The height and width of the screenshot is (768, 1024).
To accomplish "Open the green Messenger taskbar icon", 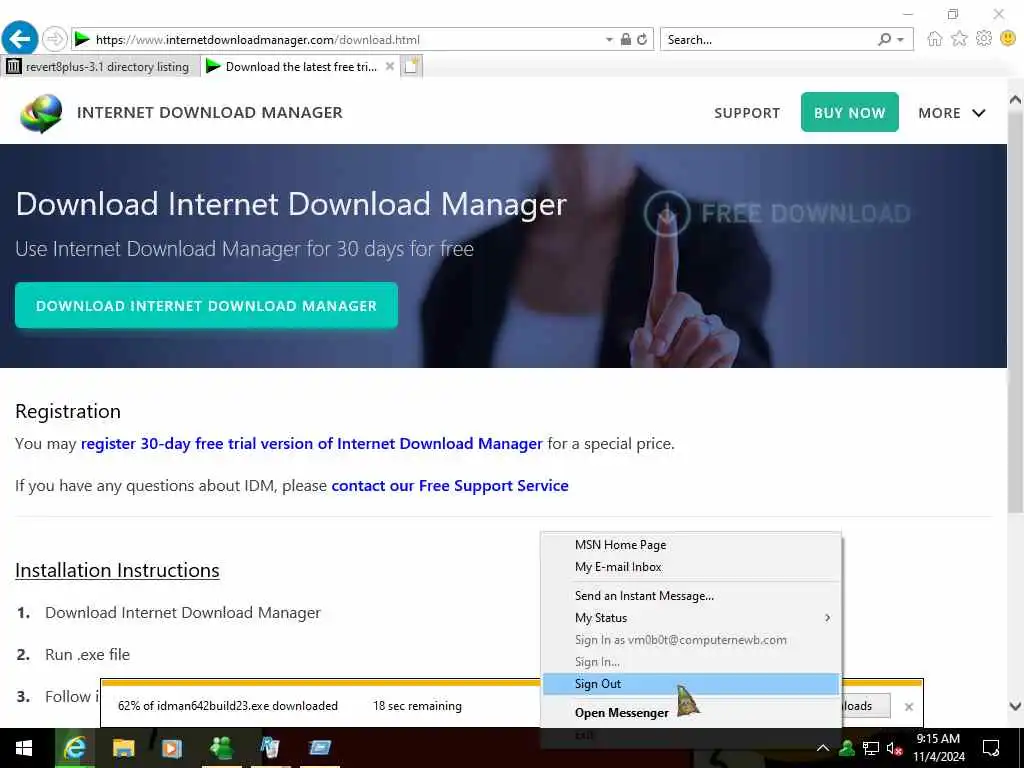I will click(x=221, y=748).
